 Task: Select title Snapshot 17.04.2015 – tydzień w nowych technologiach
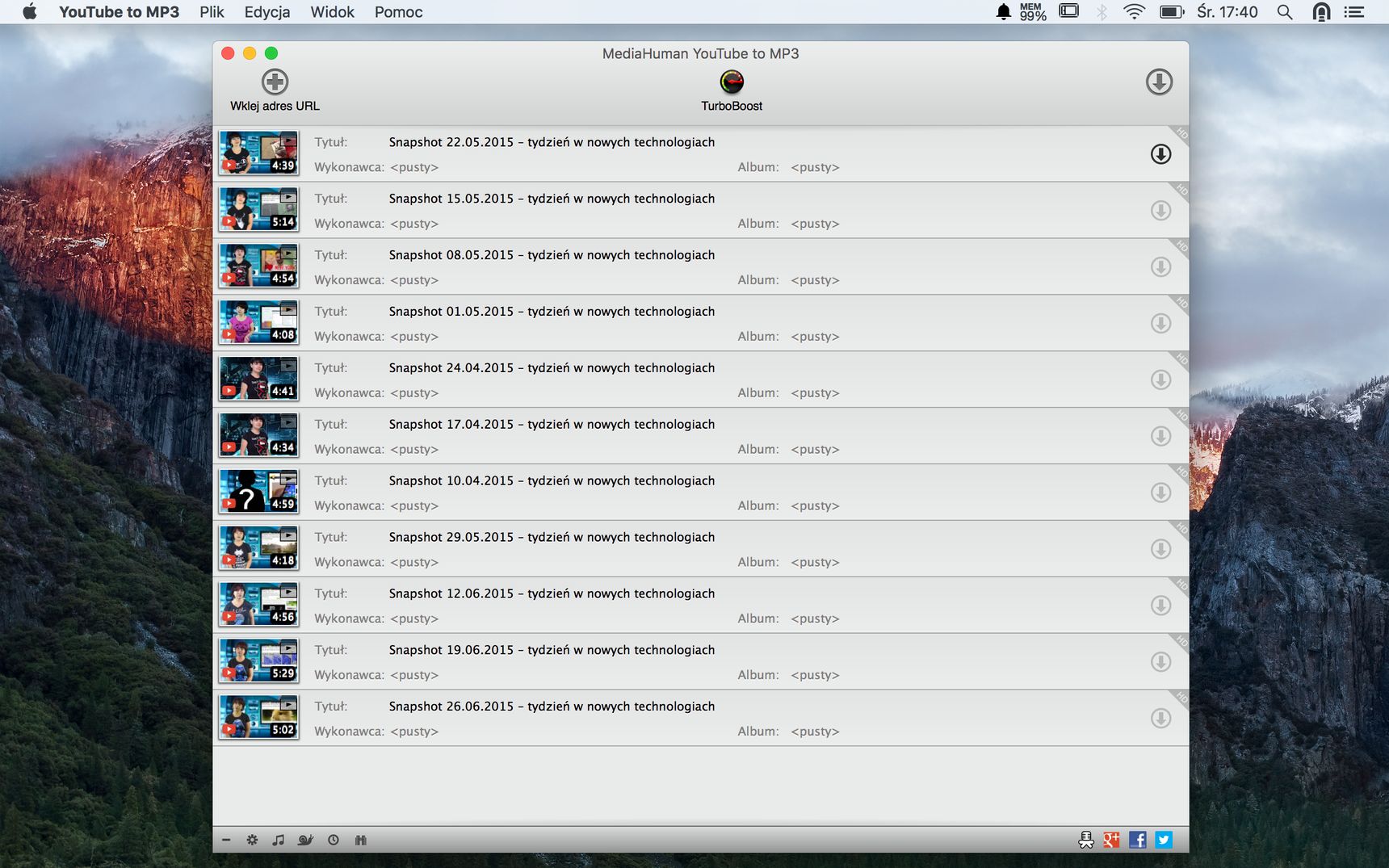[552, 425]
